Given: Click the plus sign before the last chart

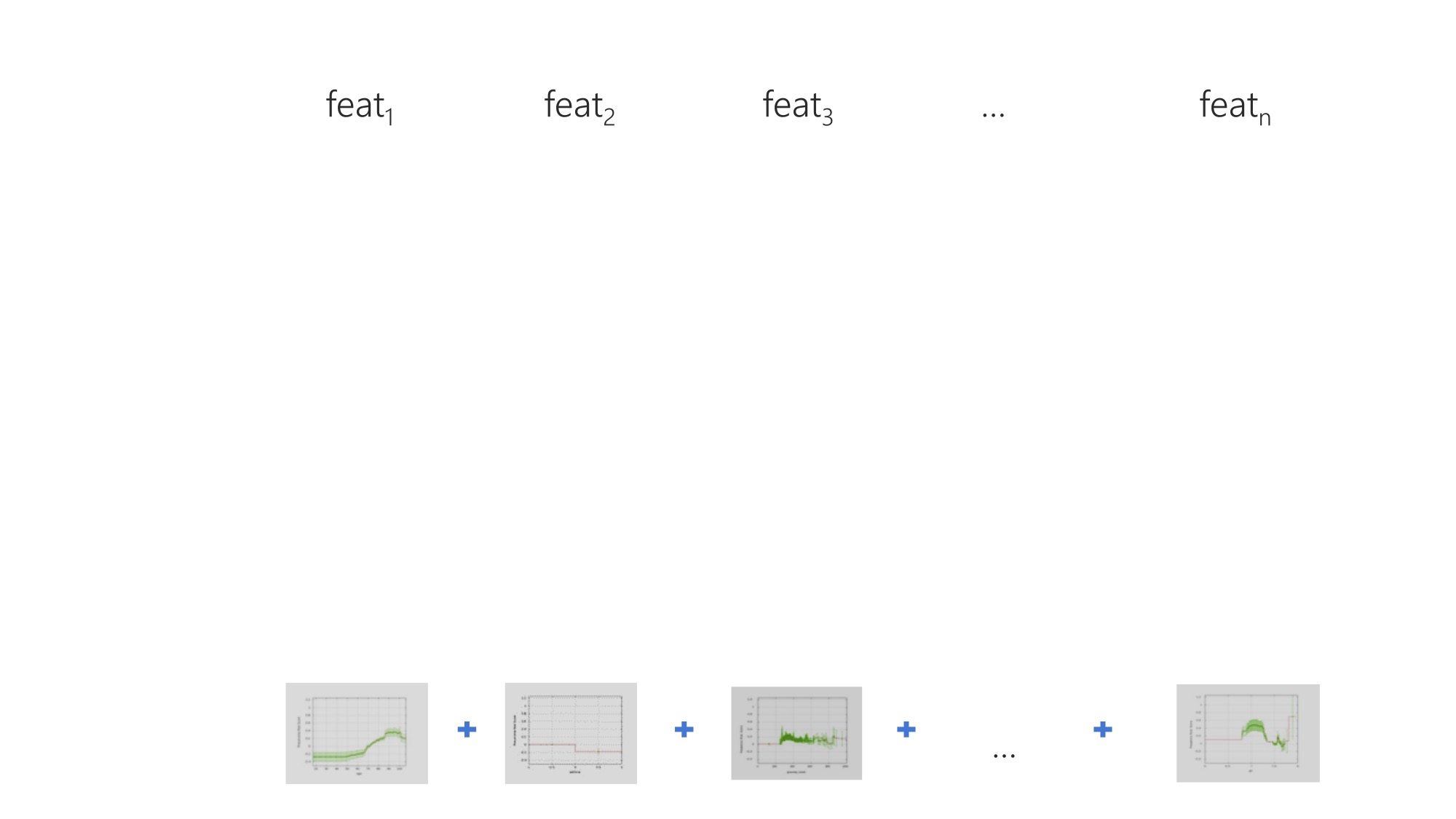Looking at the screenshot, I should (1102, 729).
